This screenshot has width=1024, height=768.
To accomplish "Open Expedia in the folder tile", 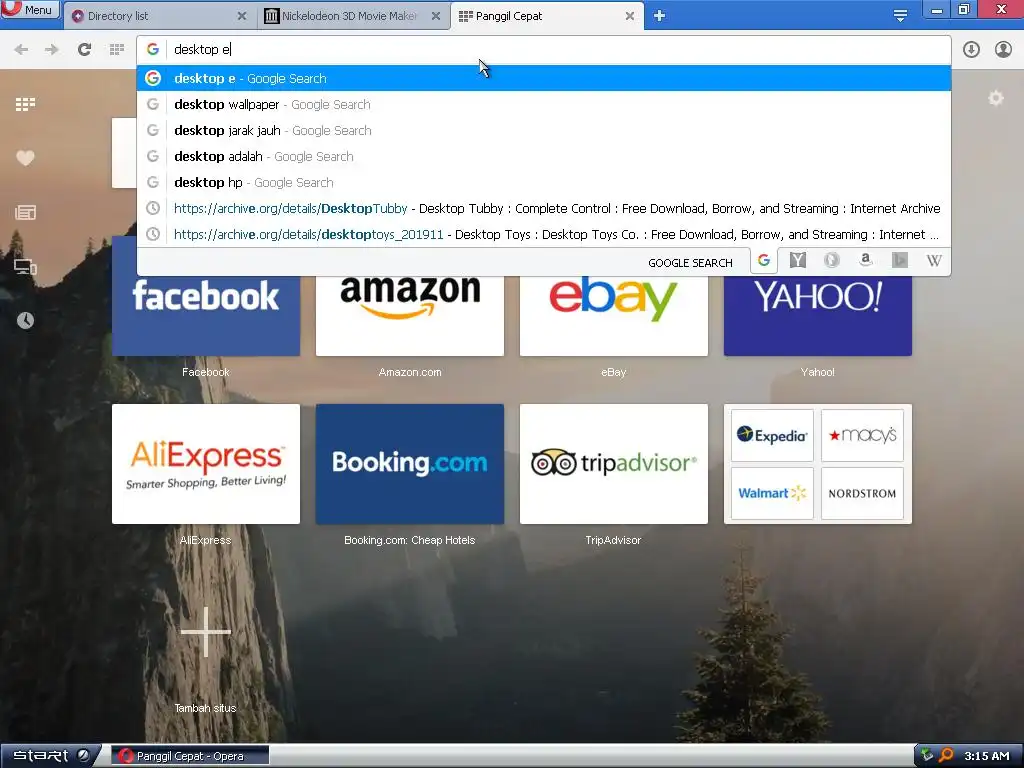I will click(772, 435).
